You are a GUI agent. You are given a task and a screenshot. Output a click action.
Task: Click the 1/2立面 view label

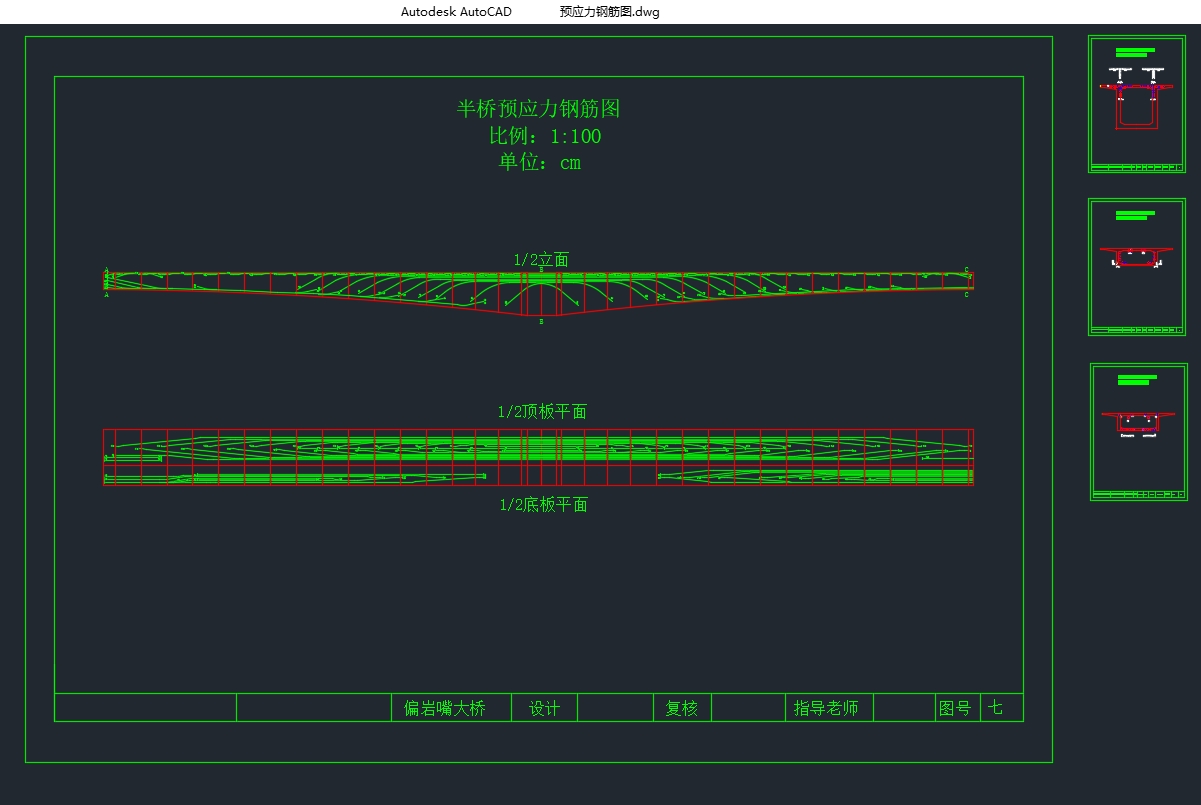pos(541,260)
